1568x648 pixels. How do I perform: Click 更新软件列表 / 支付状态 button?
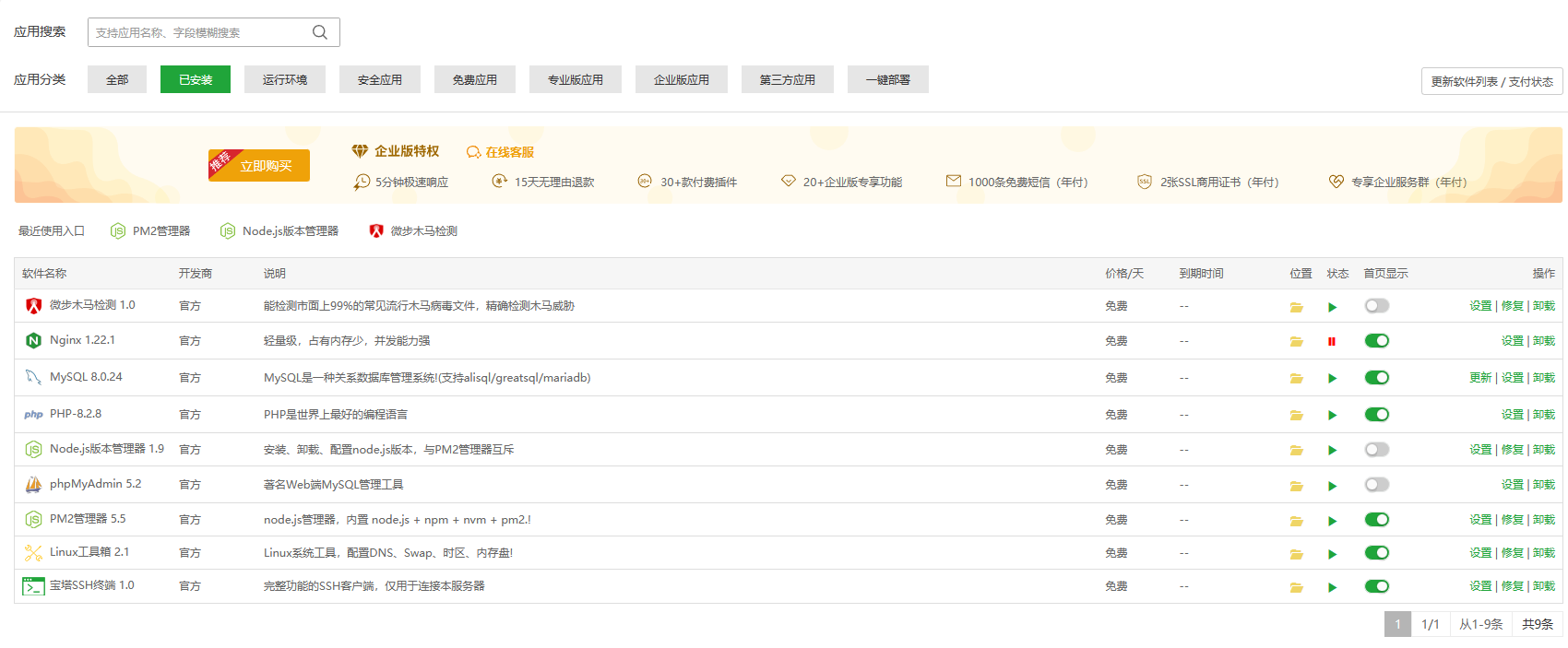point(1492,81)
